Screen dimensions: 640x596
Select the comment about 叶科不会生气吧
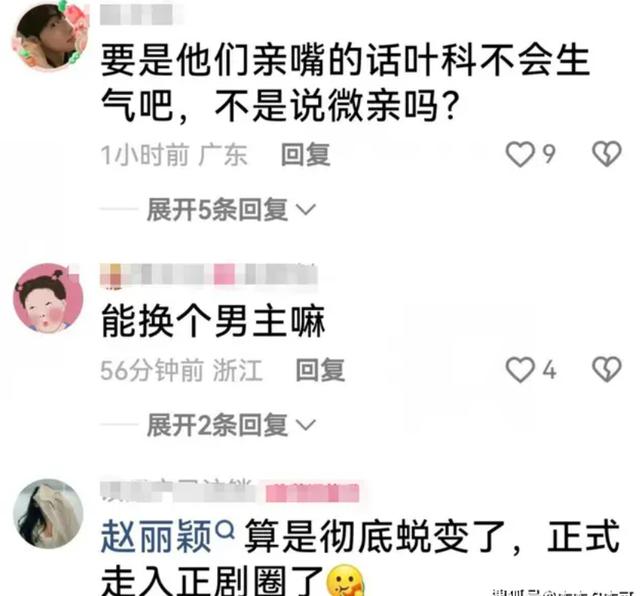(345, 84)
